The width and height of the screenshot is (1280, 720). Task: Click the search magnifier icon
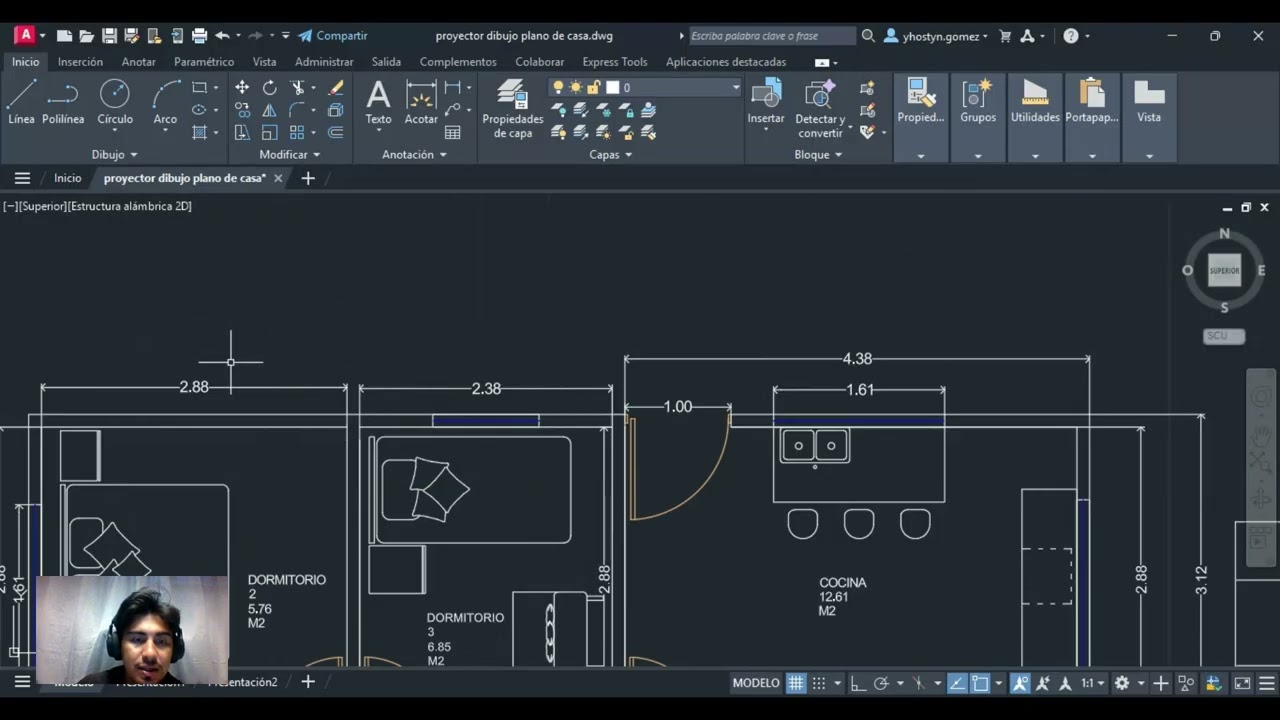point(868,36)
